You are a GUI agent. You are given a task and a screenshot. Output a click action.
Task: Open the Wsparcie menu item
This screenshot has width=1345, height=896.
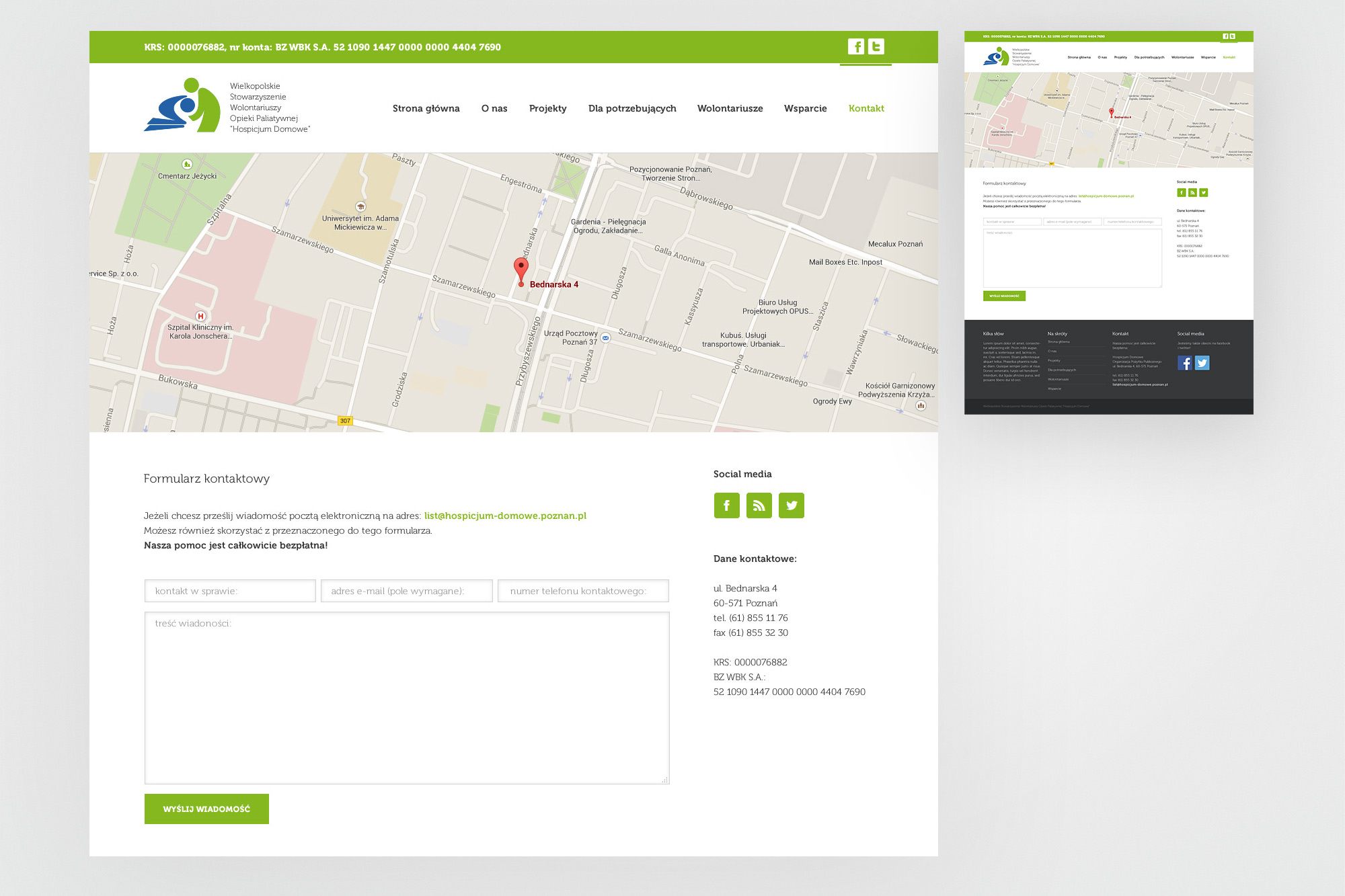(x=805, y=108)
